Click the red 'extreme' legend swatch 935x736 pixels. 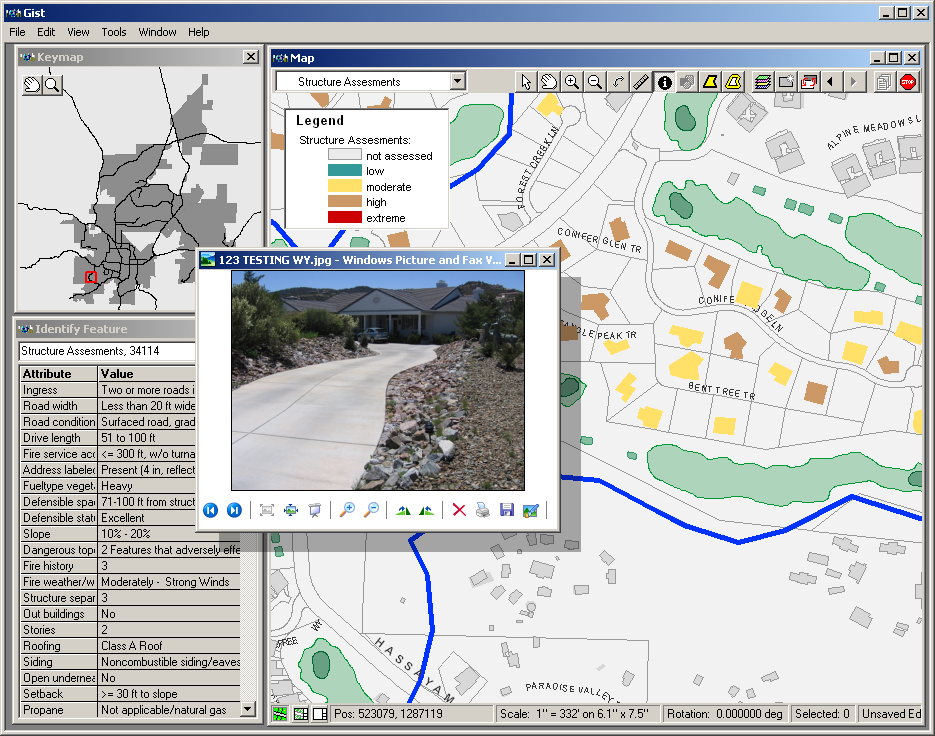coord(345,217)
